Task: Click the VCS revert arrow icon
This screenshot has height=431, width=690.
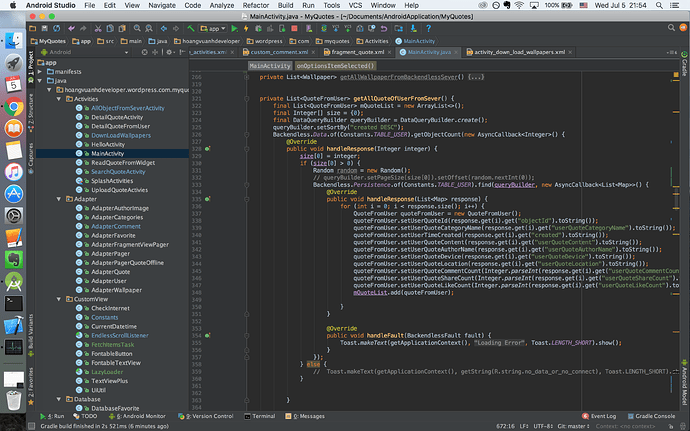Action: tap(384, 28)
